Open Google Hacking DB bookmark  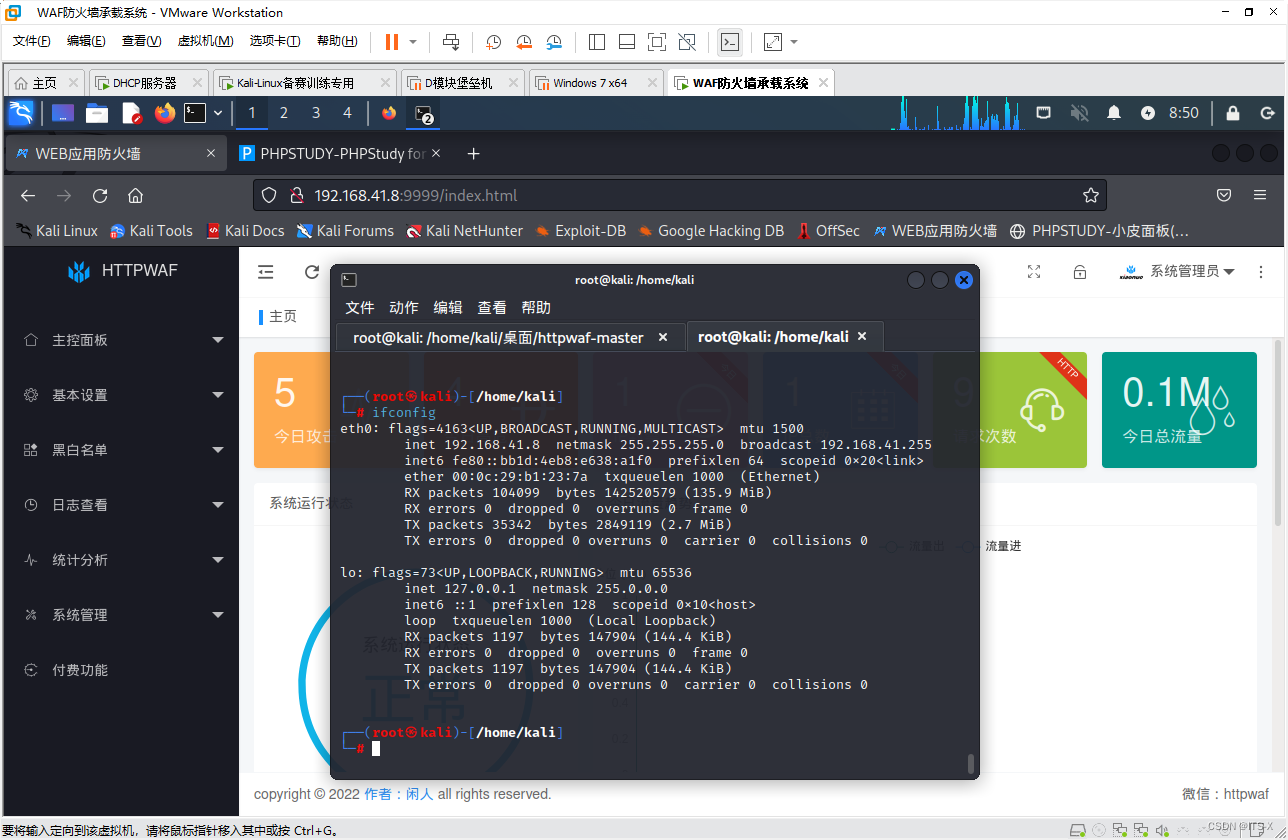[711, 230]
